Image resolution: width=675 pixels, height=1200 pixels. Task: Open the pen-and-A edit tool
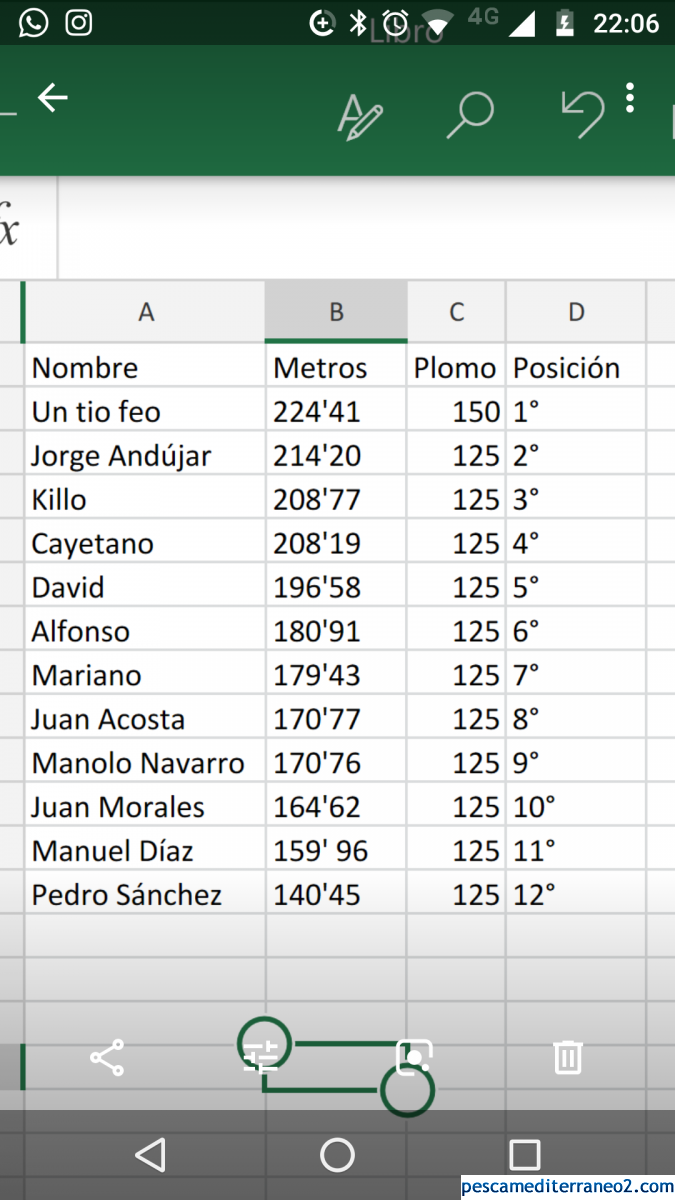click(360, 117)
